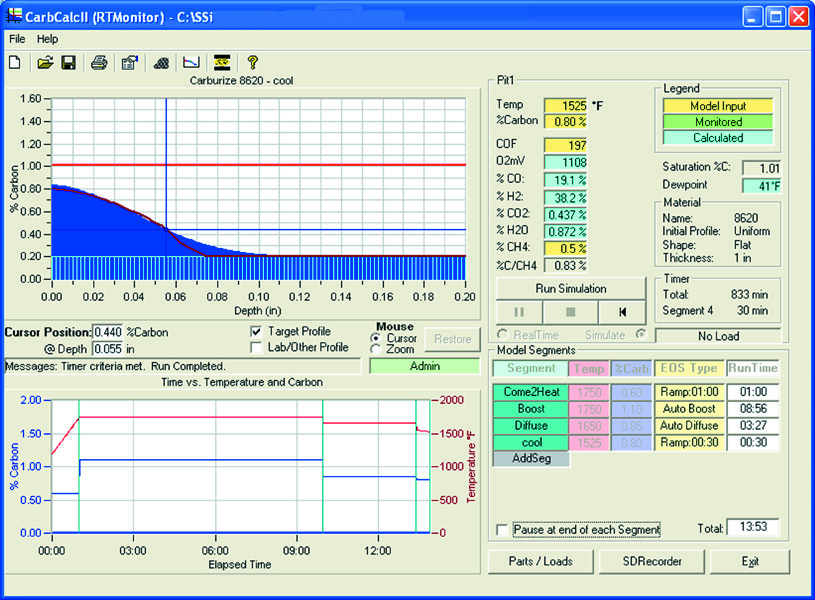This screenshot has height=600, width=815.
Task: Click the Come2Heat Temp cell 1750
Action: (x=588, y=392)
